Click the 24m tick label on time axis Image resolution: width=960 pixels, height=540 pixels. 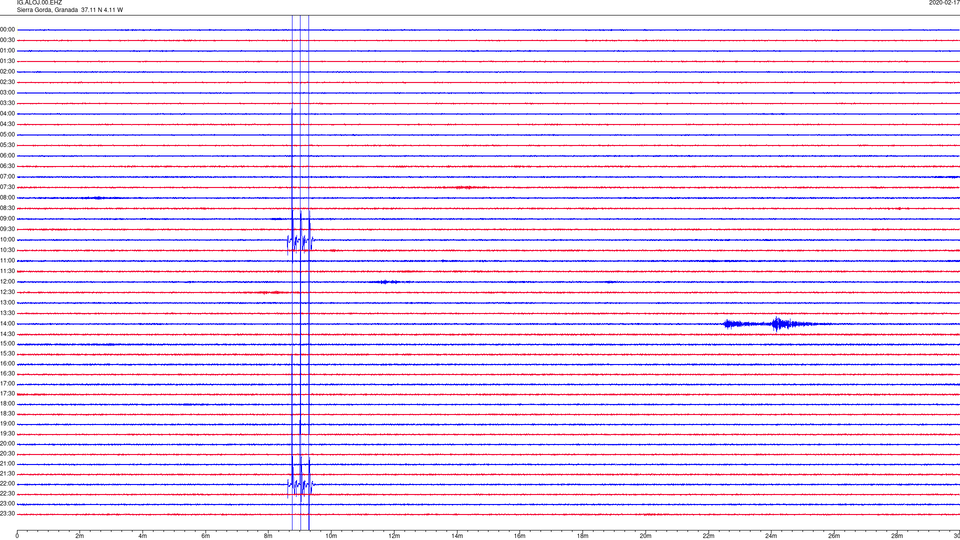(771, 536)
